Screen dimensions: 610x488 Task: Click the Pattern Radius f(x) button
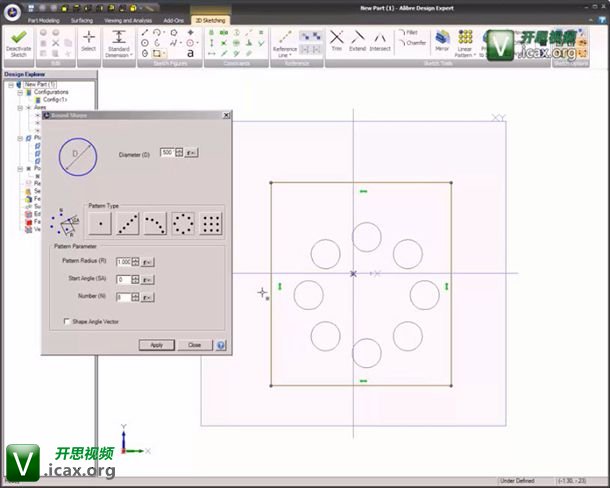147,262
